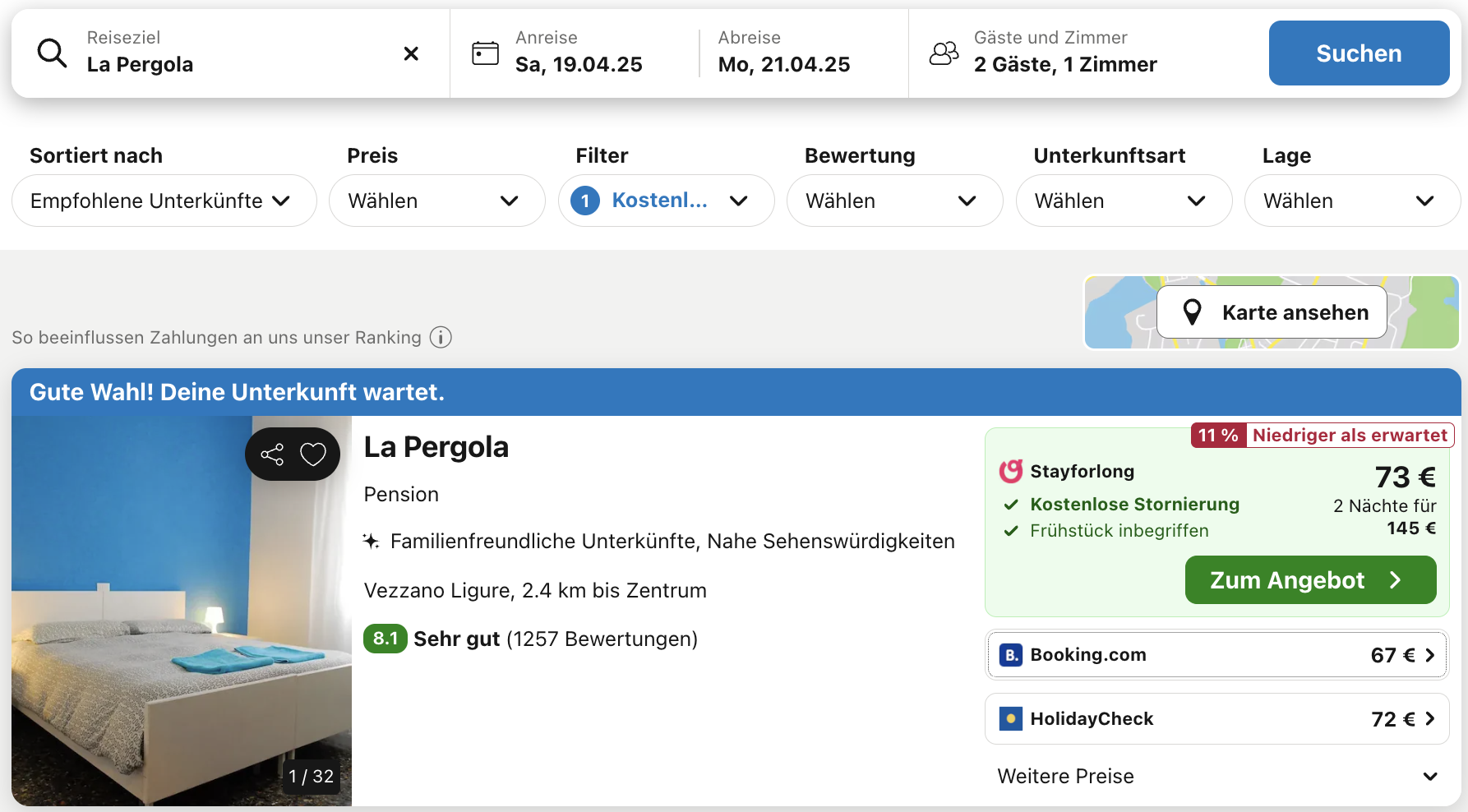This screenshot has height=812, width=1468.
Task: Click So beeinflussen Zahlungen an uns unser Ranking
Action: pyautogui.click(x=216, y=338)
